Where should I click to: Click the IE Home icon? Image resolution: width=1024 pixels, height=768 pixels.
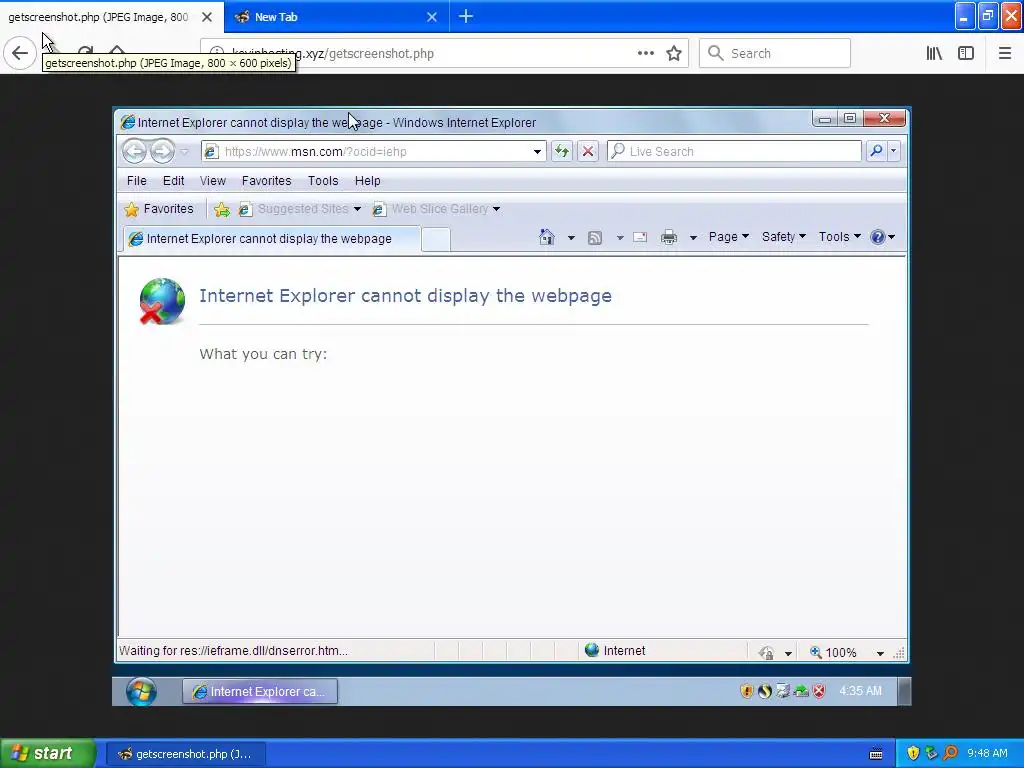pyautogui.click(x=547, y=237)
